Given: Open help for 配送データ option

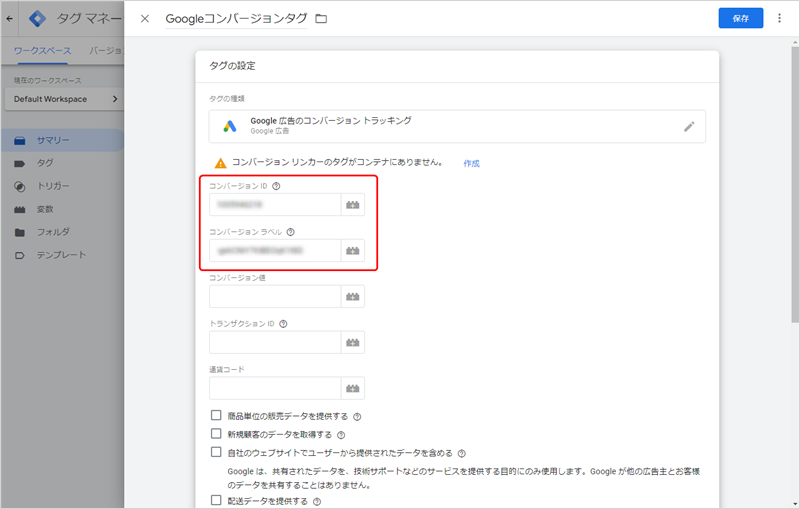Looking at the screenshot, I should coord(317,502).
